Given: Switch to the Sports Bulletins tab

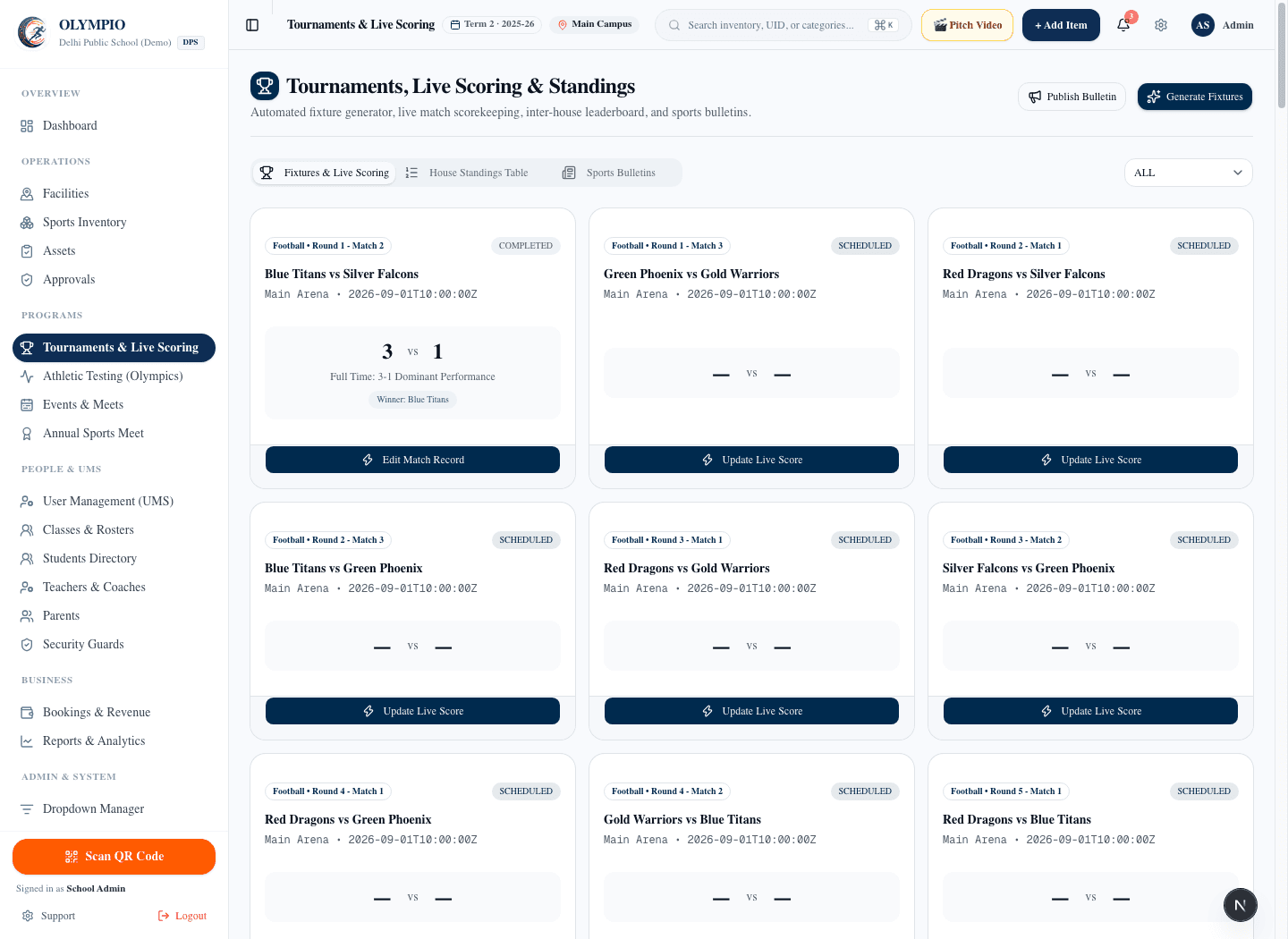Looking at the screenshot, I should click(x=609, y=173).
